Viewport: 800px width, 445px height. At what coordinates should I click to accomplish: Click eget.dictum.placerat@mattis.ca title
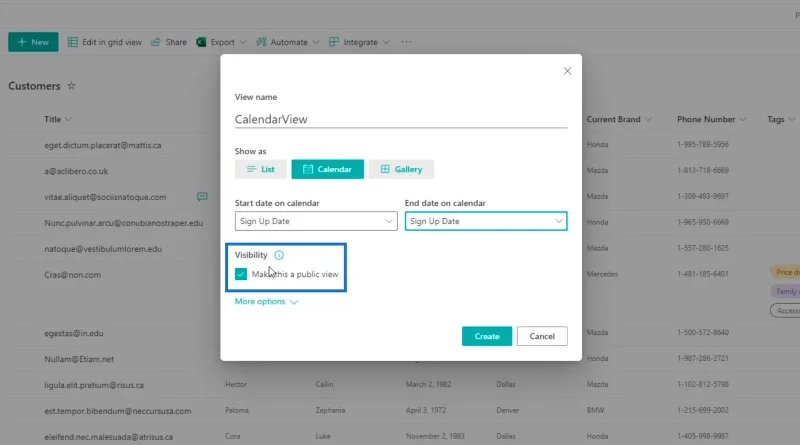pos(103,145)
